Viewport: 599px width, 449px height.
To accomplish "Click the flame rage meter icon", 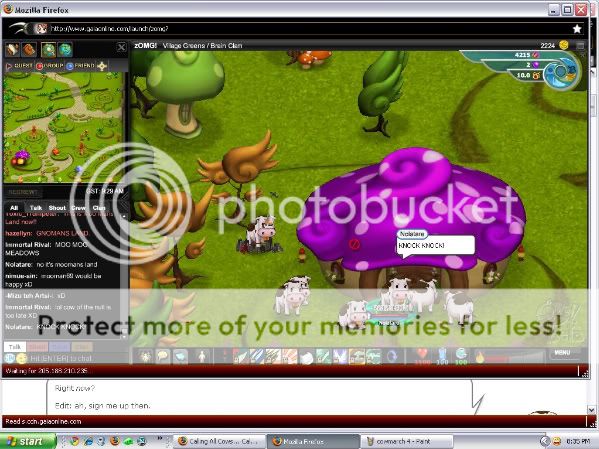I will coord(479,357).
